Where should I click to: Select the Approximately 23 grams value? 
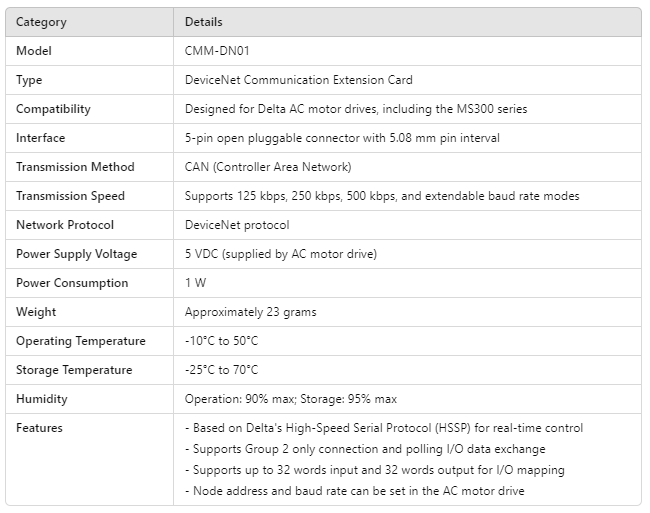pos(250,312)
